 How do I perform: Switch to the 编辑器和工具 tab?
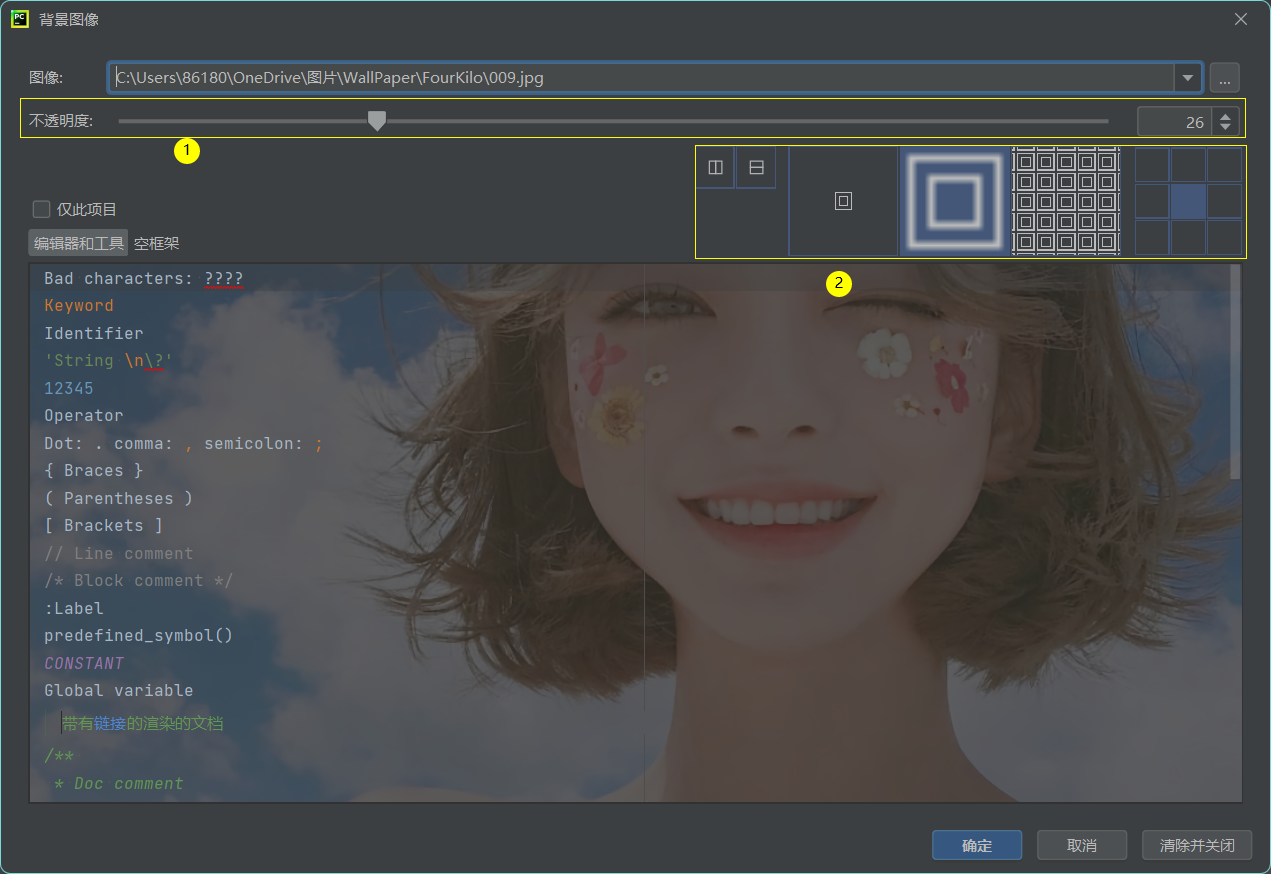[77, 242]
